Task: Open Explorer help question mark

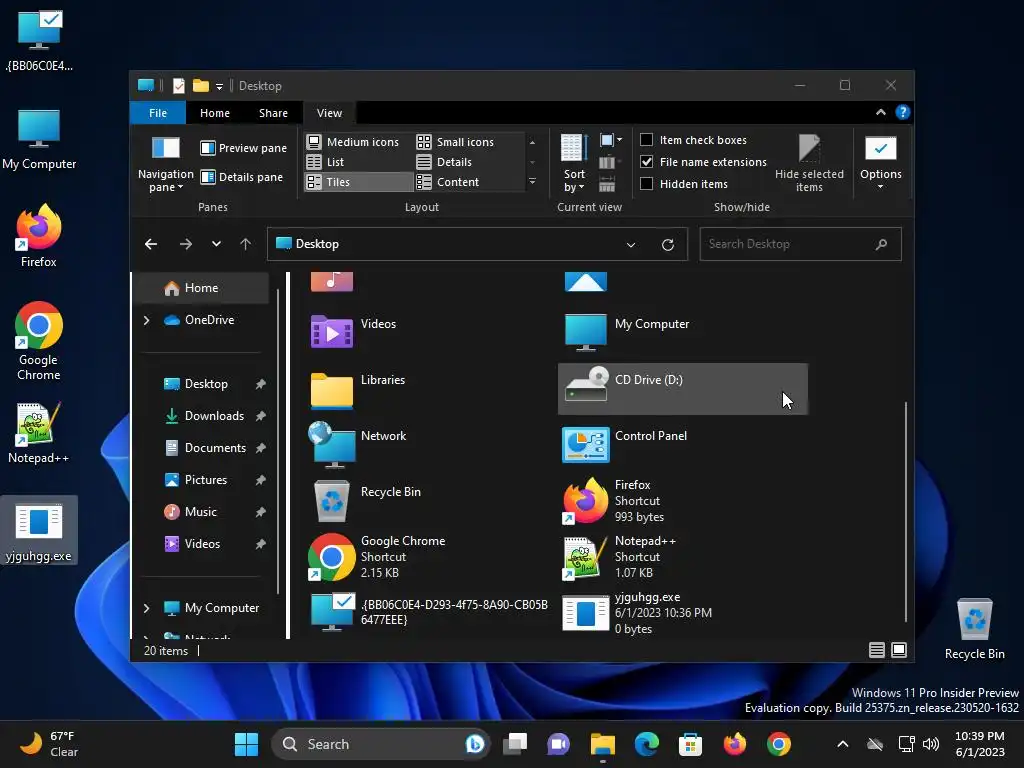Action: [x=903, y=112]
